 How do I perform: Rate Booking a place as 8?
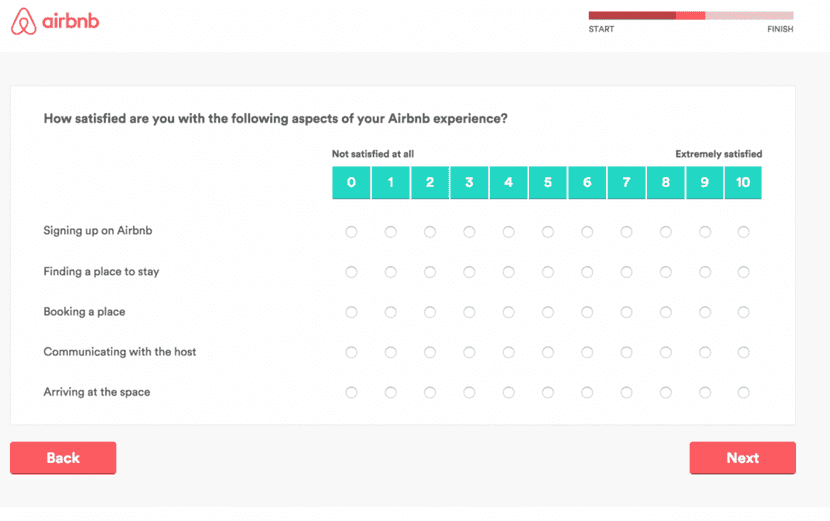pos(665,312)
